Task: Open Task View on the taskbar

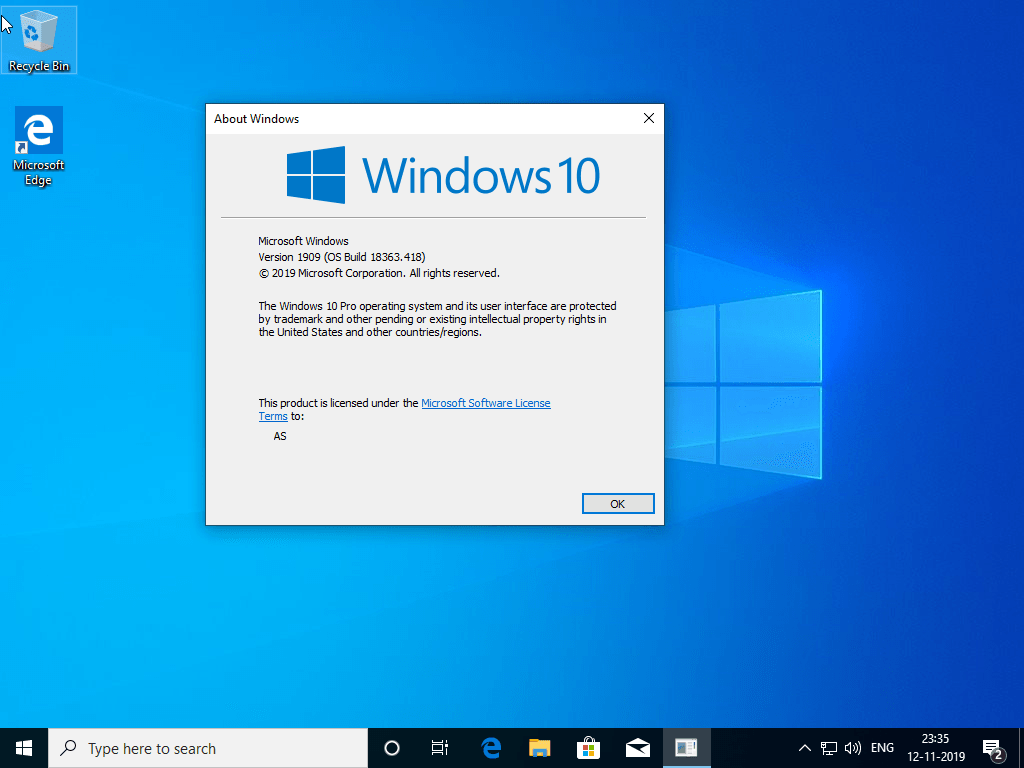Action: [x=440, y=748]
